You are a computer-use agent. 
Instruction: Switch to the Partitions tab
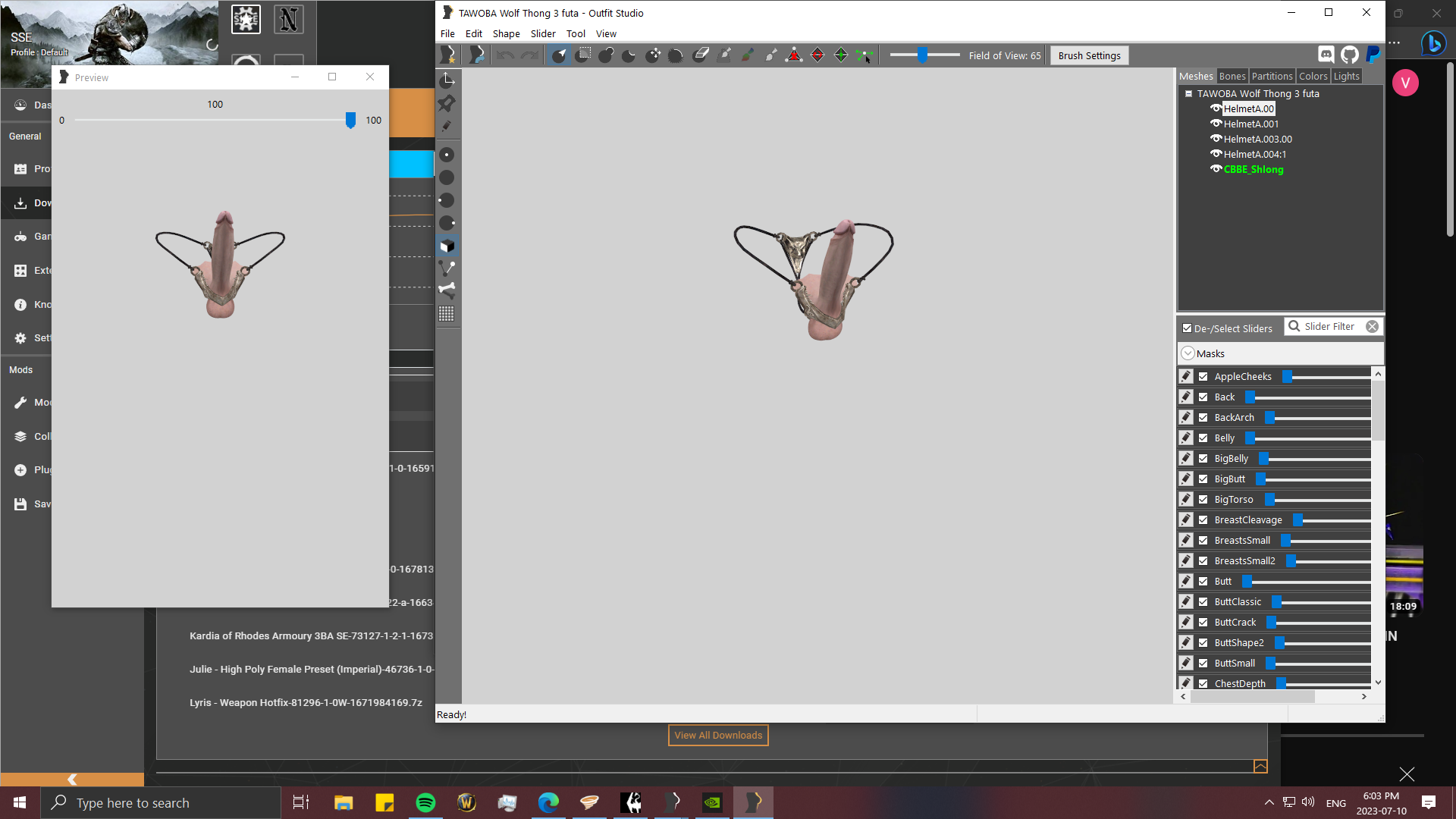pyautogui.click(x=1272, y=76)
